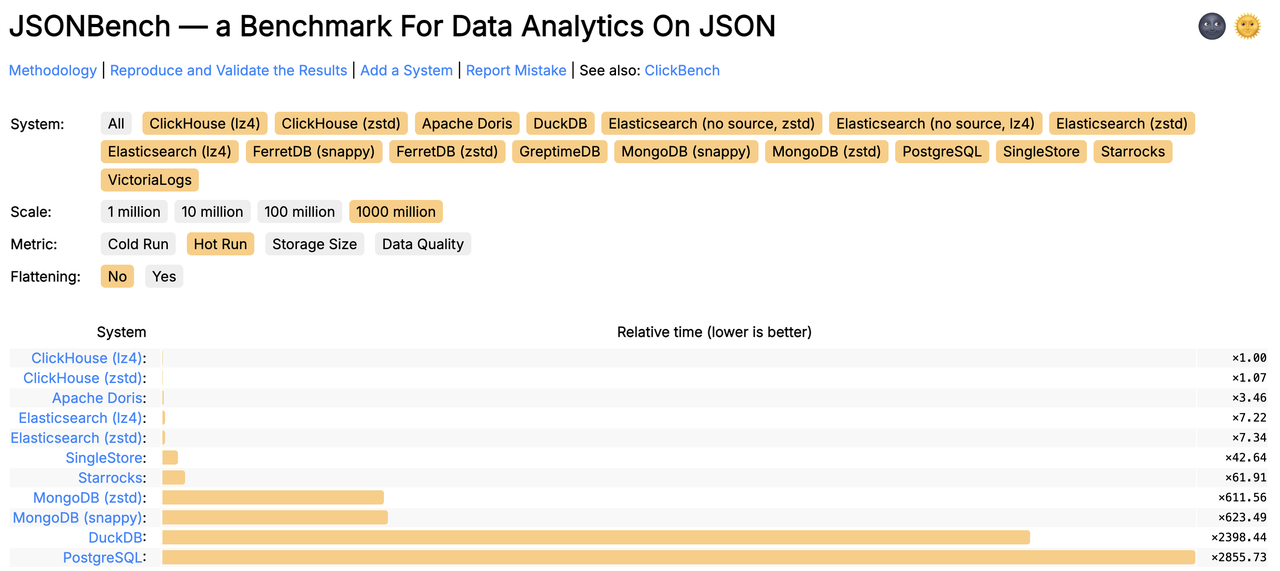Open the Apache Doris result row link
Viewport: 1280px width, 571px height.
click(x=98, y=398)
